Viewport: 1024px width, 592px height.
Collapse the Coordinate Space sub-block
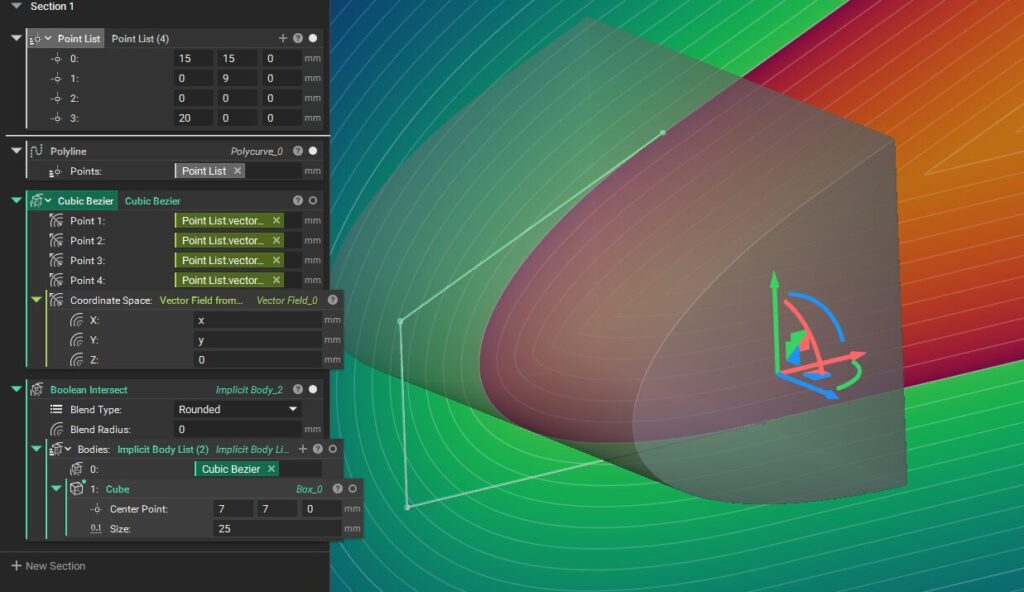[37, 300]
